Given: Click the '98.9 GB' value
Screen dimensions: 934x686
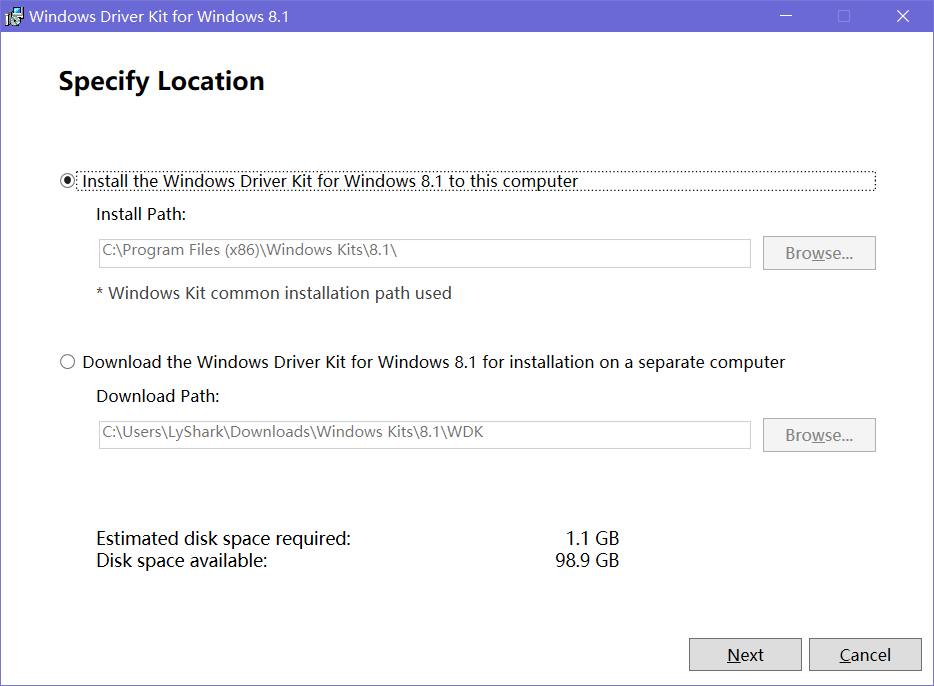Looking at the screenshot, I should (x=587, y=560).
